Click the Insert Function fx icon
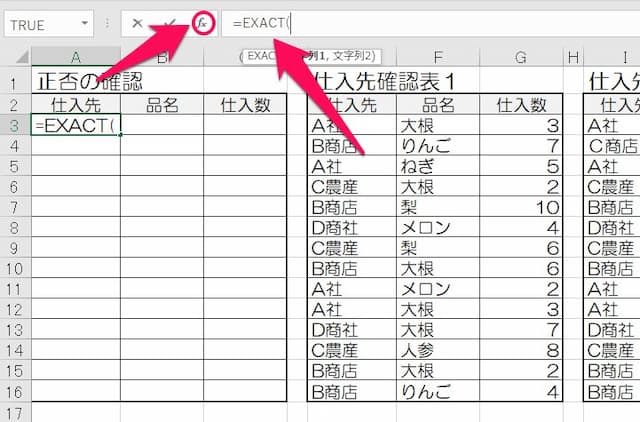Image resolution: width=640 pixels, height=422 pixels. [203, 24]
